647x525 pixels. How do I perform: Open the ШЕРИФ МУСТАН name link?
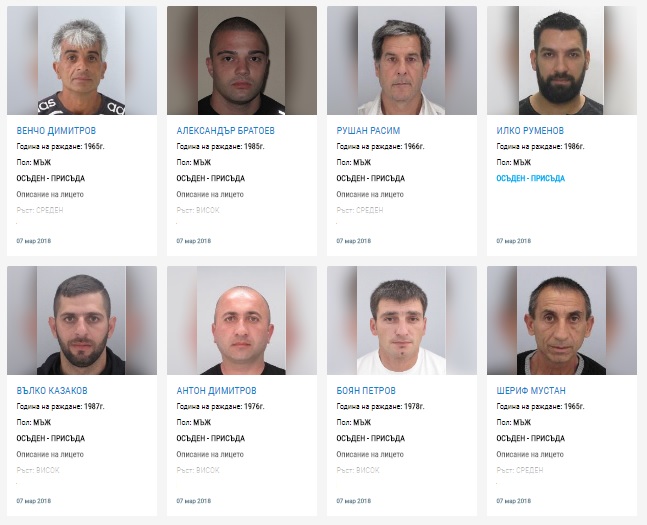coord(531,390)
